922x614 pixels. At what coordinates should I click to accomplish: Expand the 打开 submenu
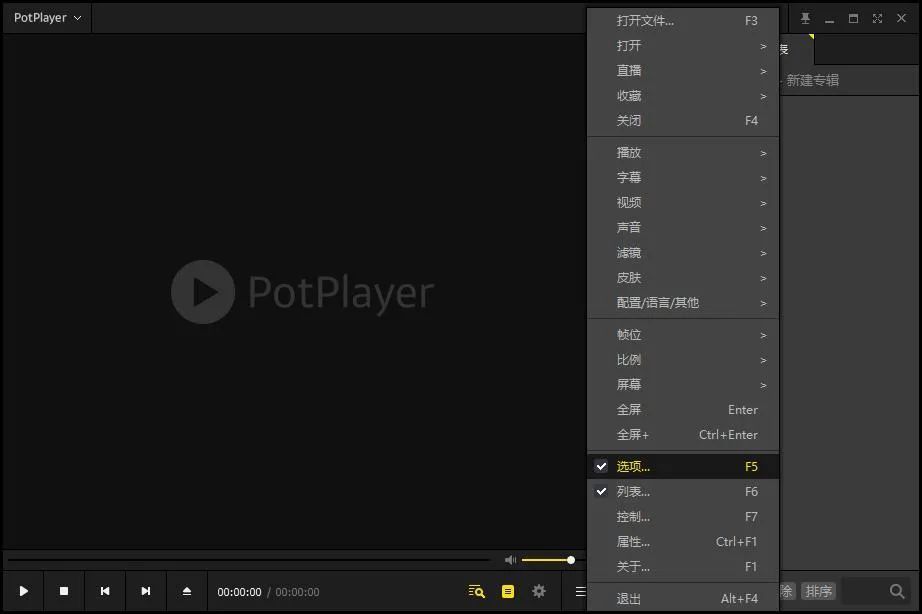tap(683, 46)
